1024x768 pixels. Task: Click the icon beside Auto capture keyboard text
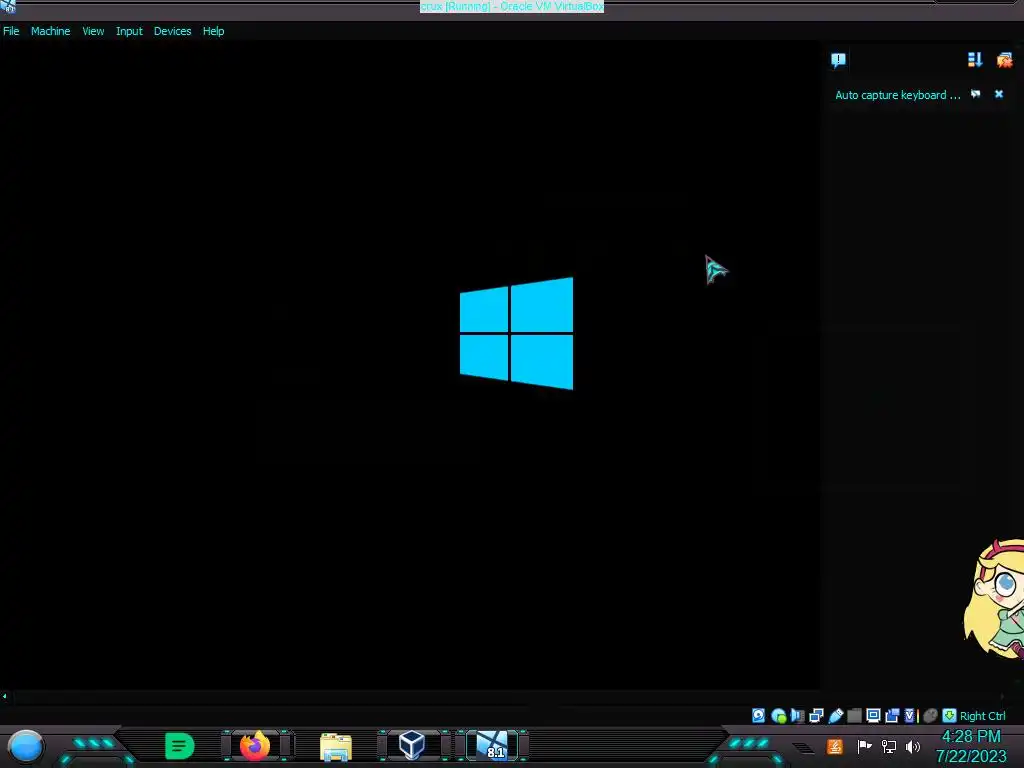tap(976, 94)
